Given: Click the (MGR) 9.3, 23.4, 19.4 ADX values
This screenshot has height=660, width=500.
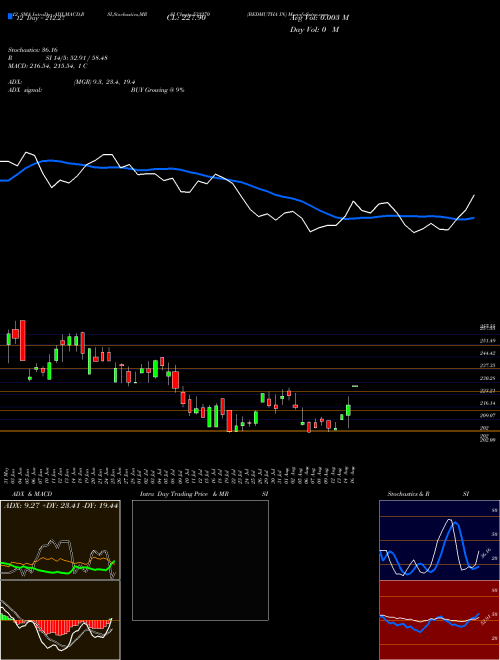Looking at the screenshot, I should (x=104, y=82).
